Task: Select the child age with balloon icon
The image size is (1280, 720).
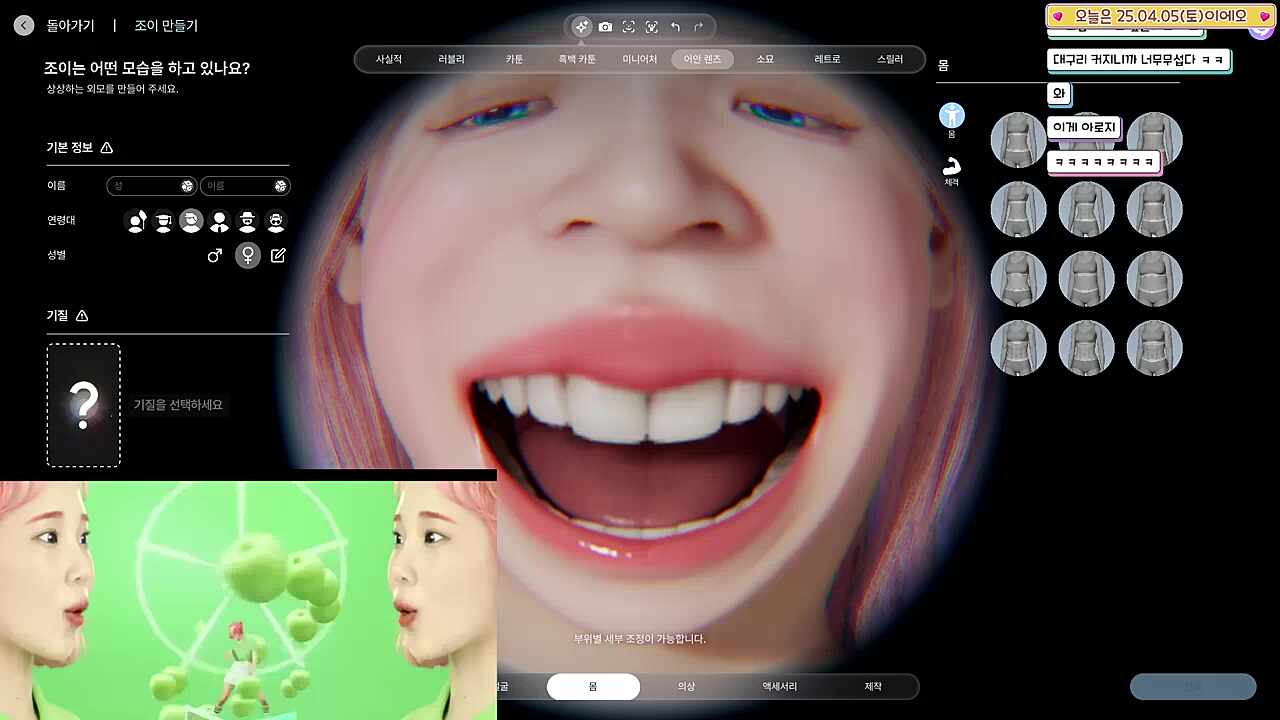Action: point(136,221)
